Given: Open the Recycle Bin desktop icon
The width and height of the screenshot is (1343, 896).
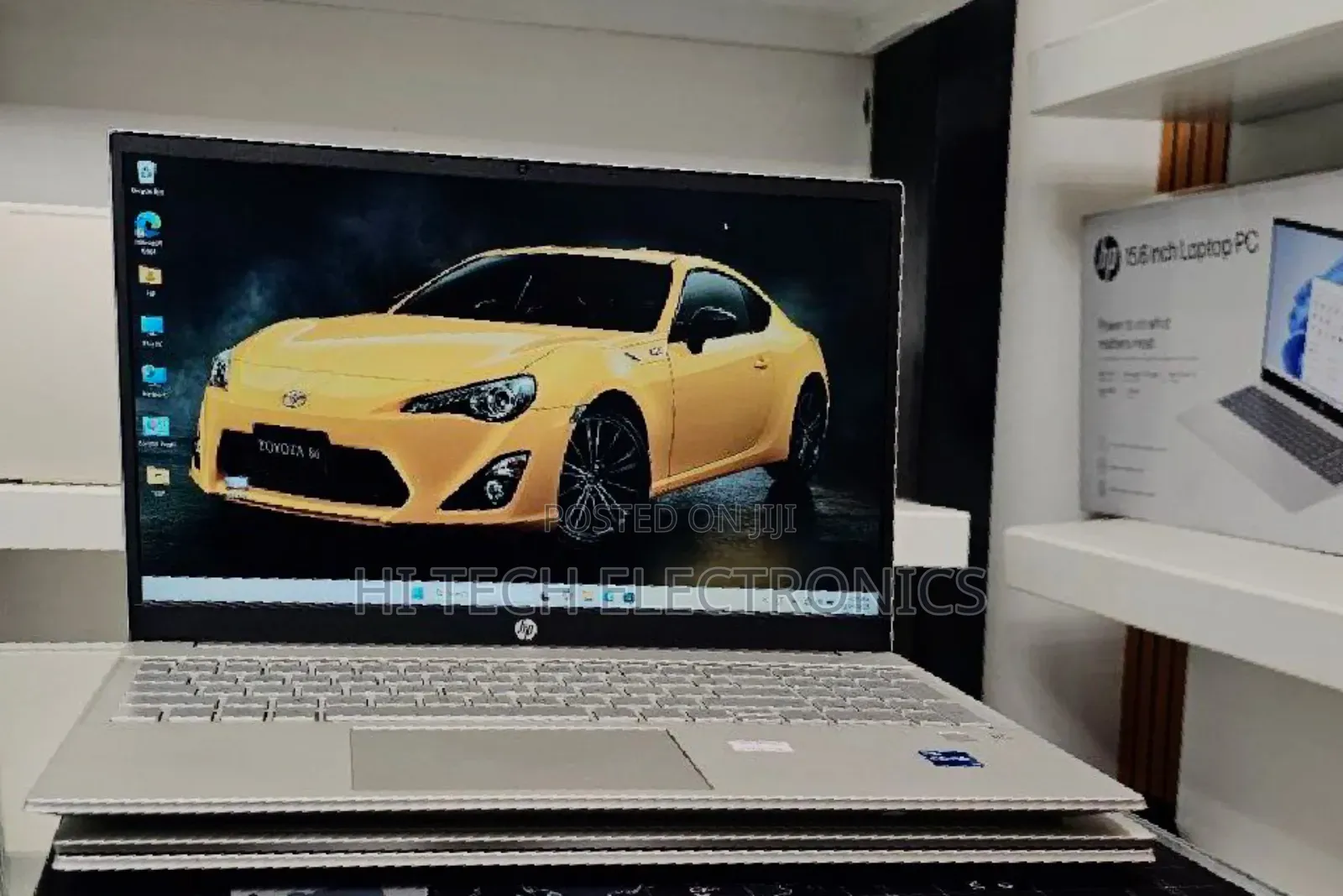Looking at the screenshot, I should 147,177.
